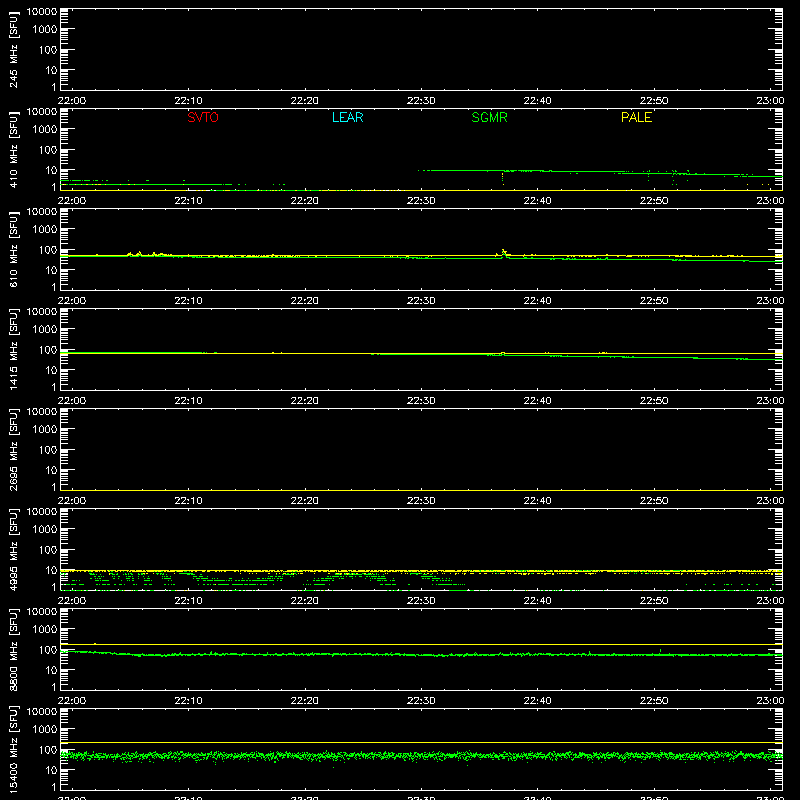800x800 pixels.
Task: Select the 410 MHz [SFU] axis label
Action: click(x=14, y=150)
